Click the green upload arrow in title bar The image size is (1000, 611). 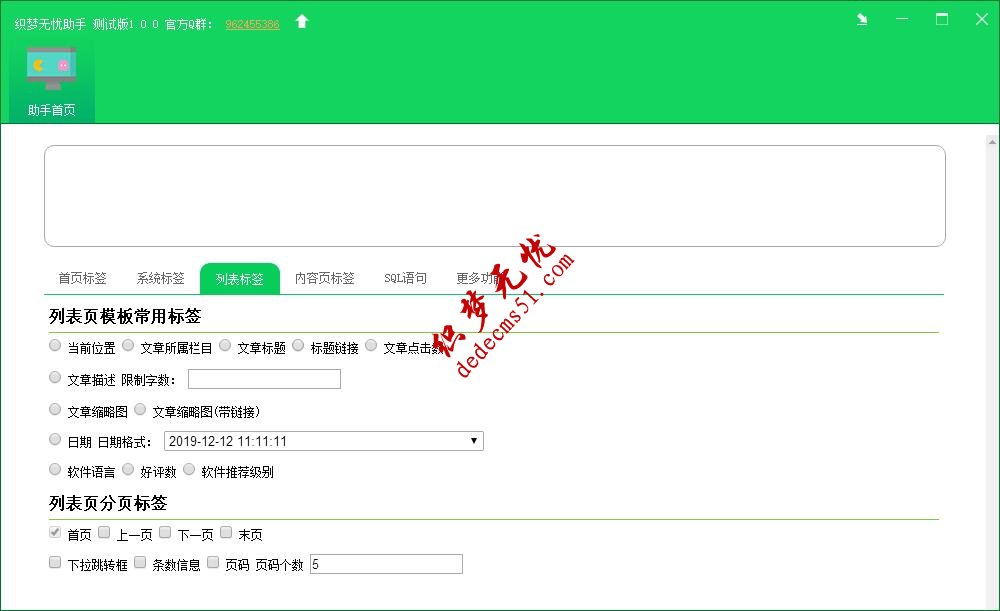302,19
